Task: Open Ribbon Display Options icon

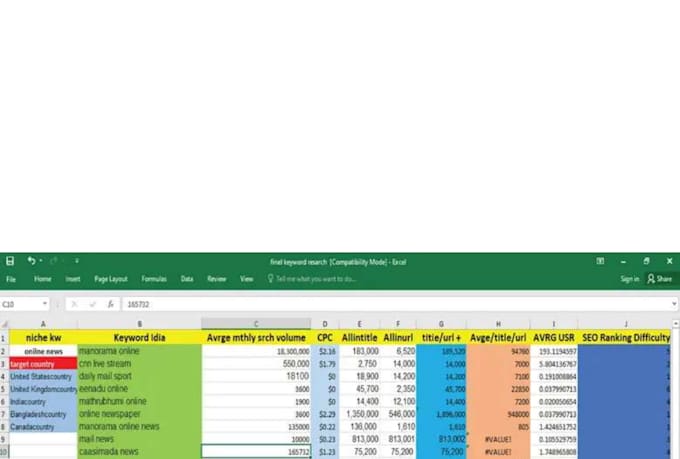Action: tap(600, 261)
